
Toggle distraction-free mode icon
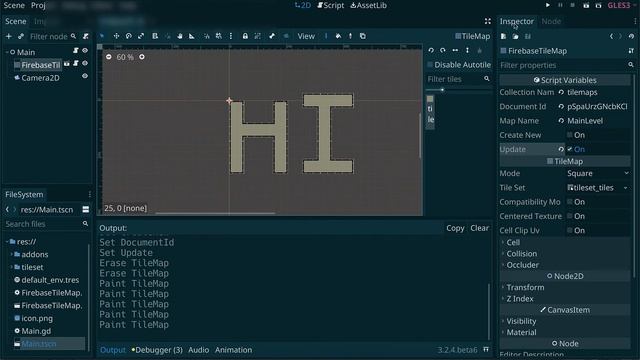tap(488, 21)
